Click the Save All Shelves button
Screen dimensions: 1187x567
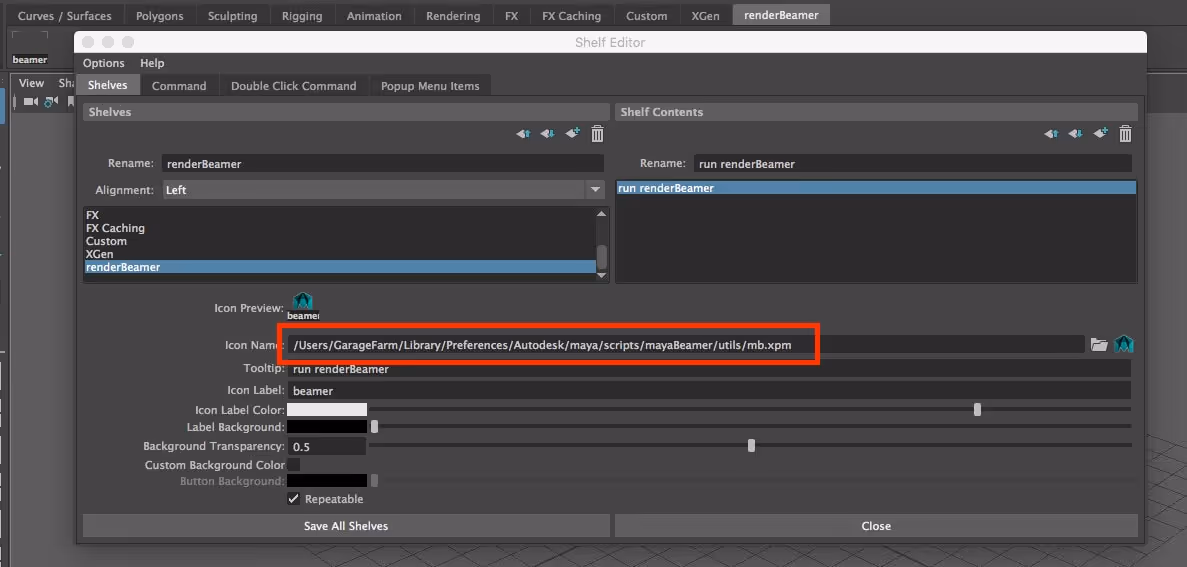tap(346, 525)
